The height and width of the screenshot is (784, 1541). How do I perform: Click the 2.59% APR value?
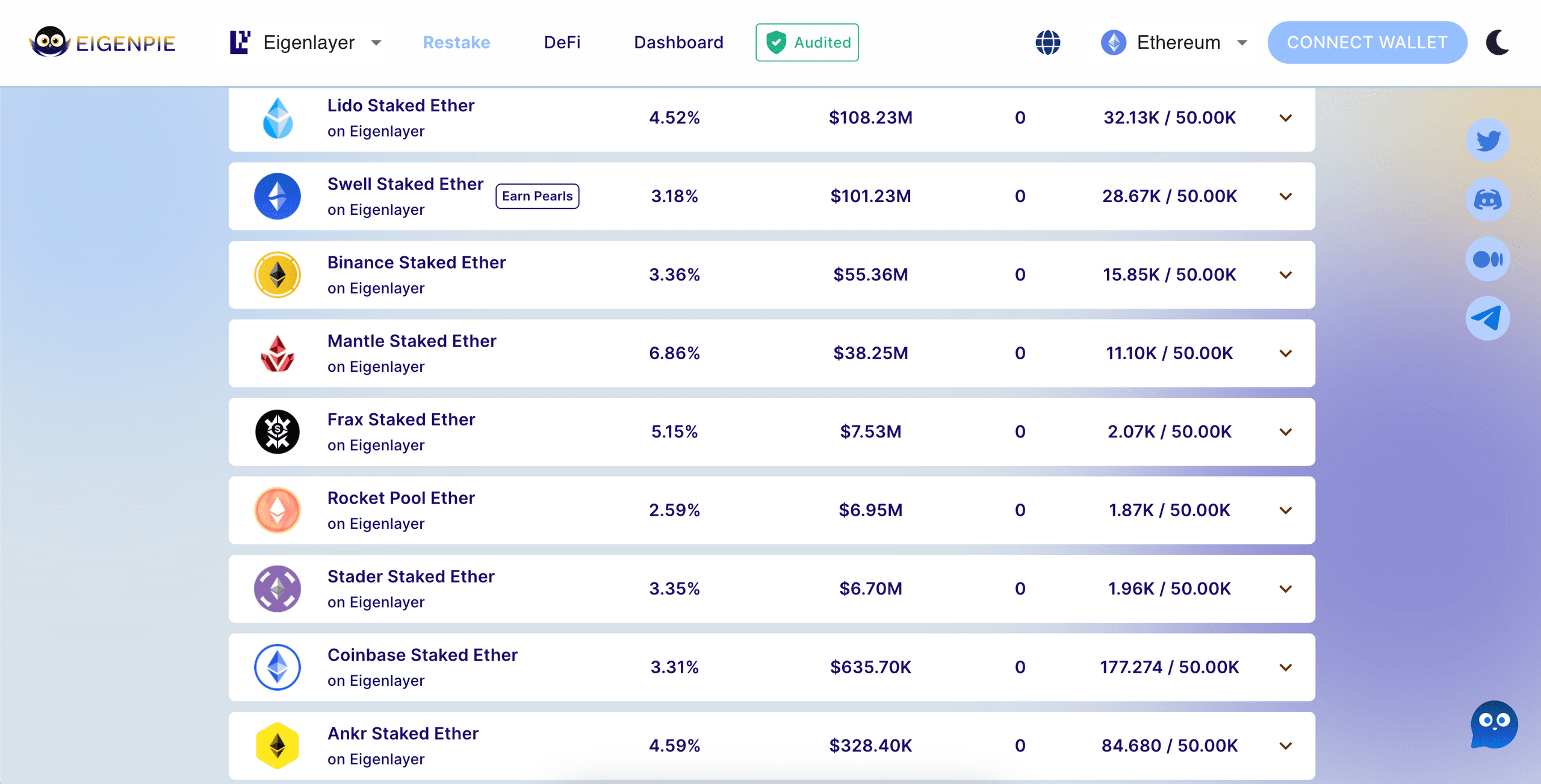coord(674,510)
